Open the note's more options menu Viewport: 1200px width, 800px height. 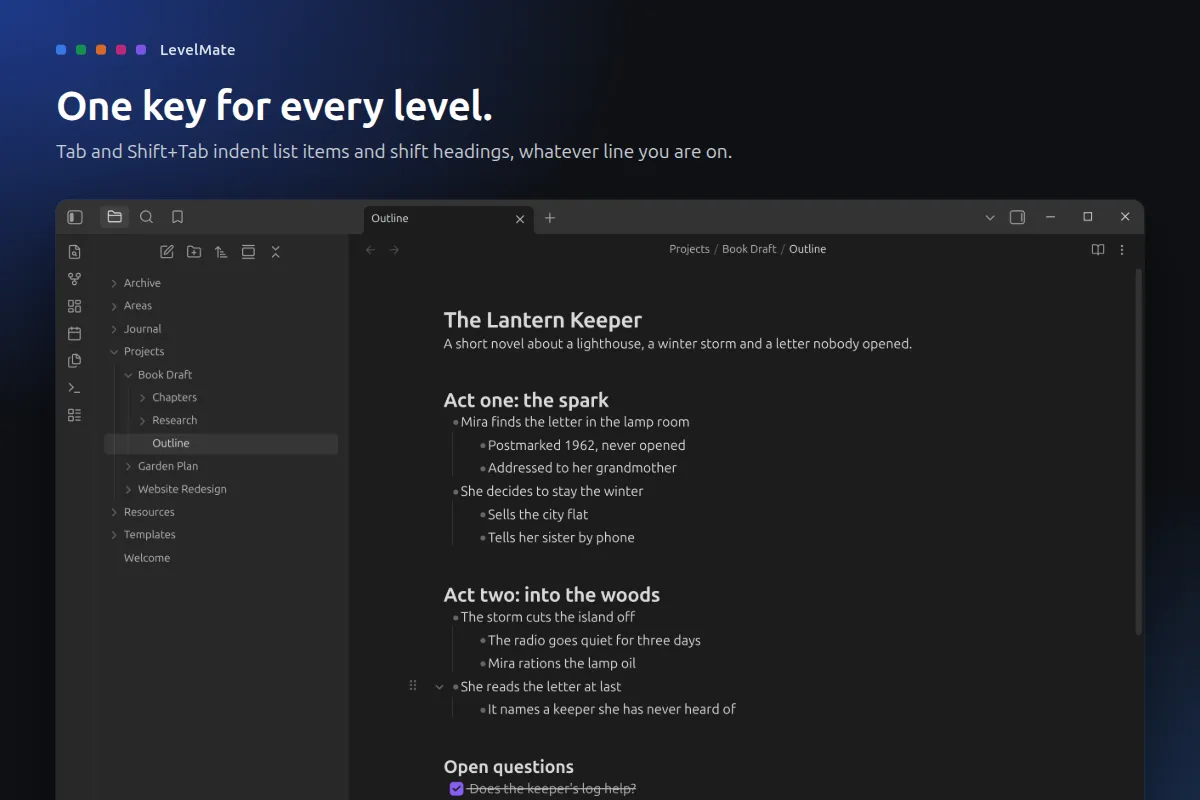click(x=1122, y=250)
